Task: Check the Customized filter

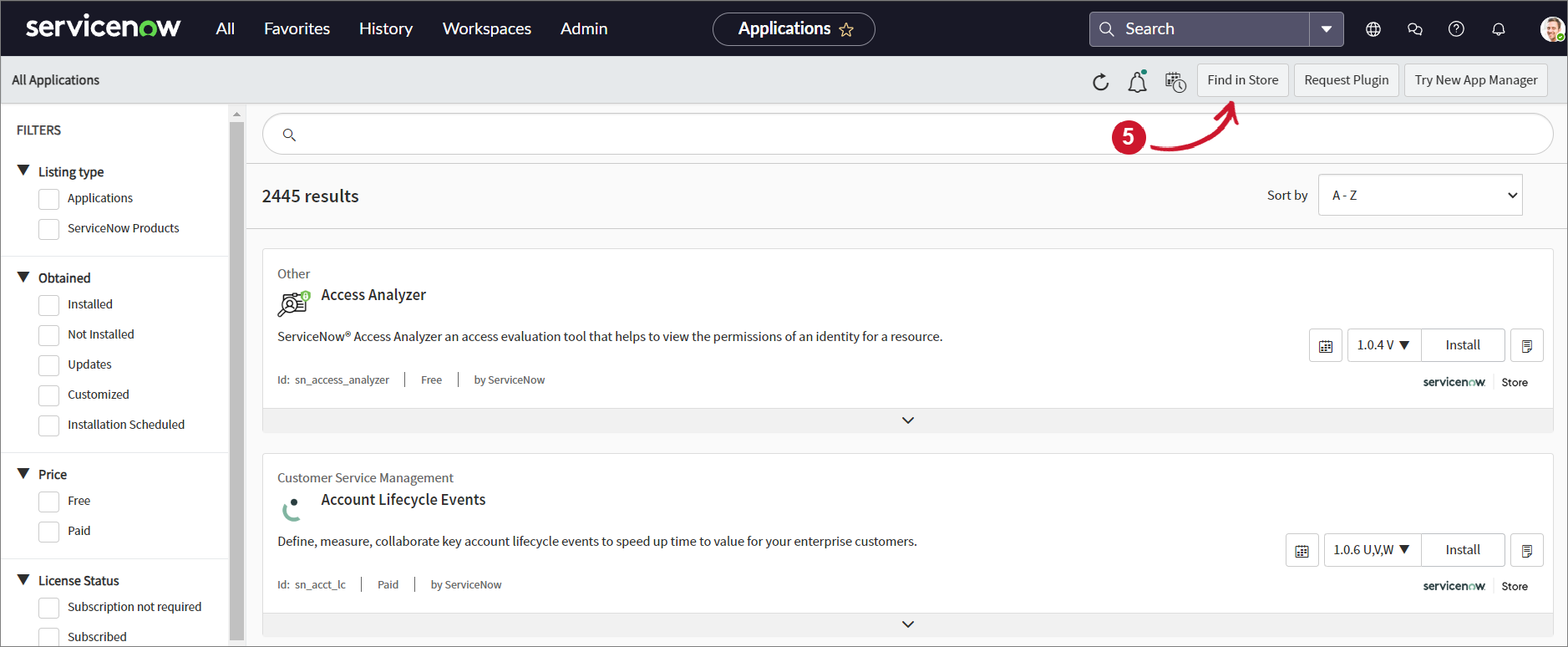Action: coord(49,395)
